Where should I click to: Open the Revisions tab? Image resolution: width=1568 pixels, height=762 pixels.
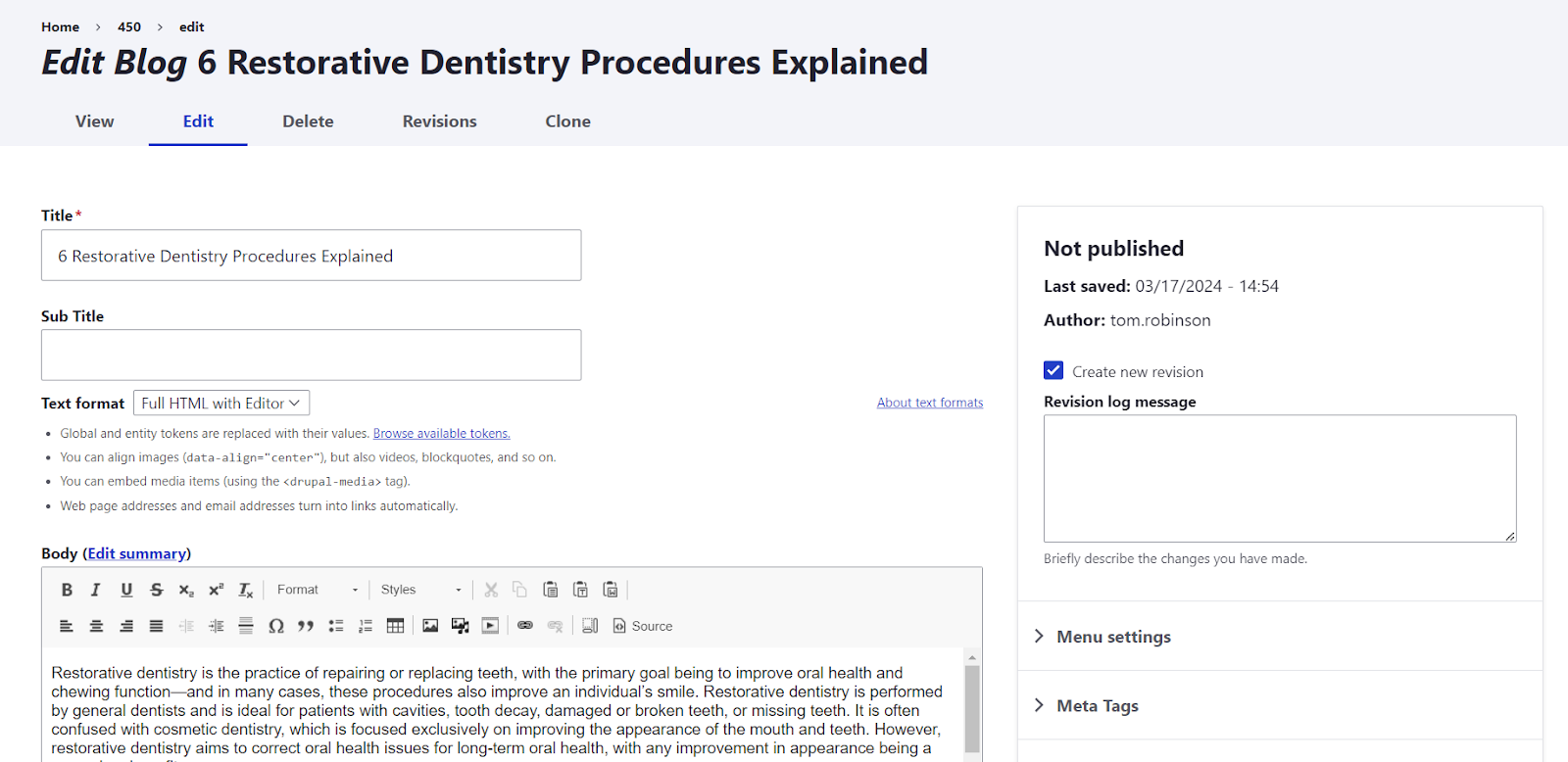tap(440, 121)
